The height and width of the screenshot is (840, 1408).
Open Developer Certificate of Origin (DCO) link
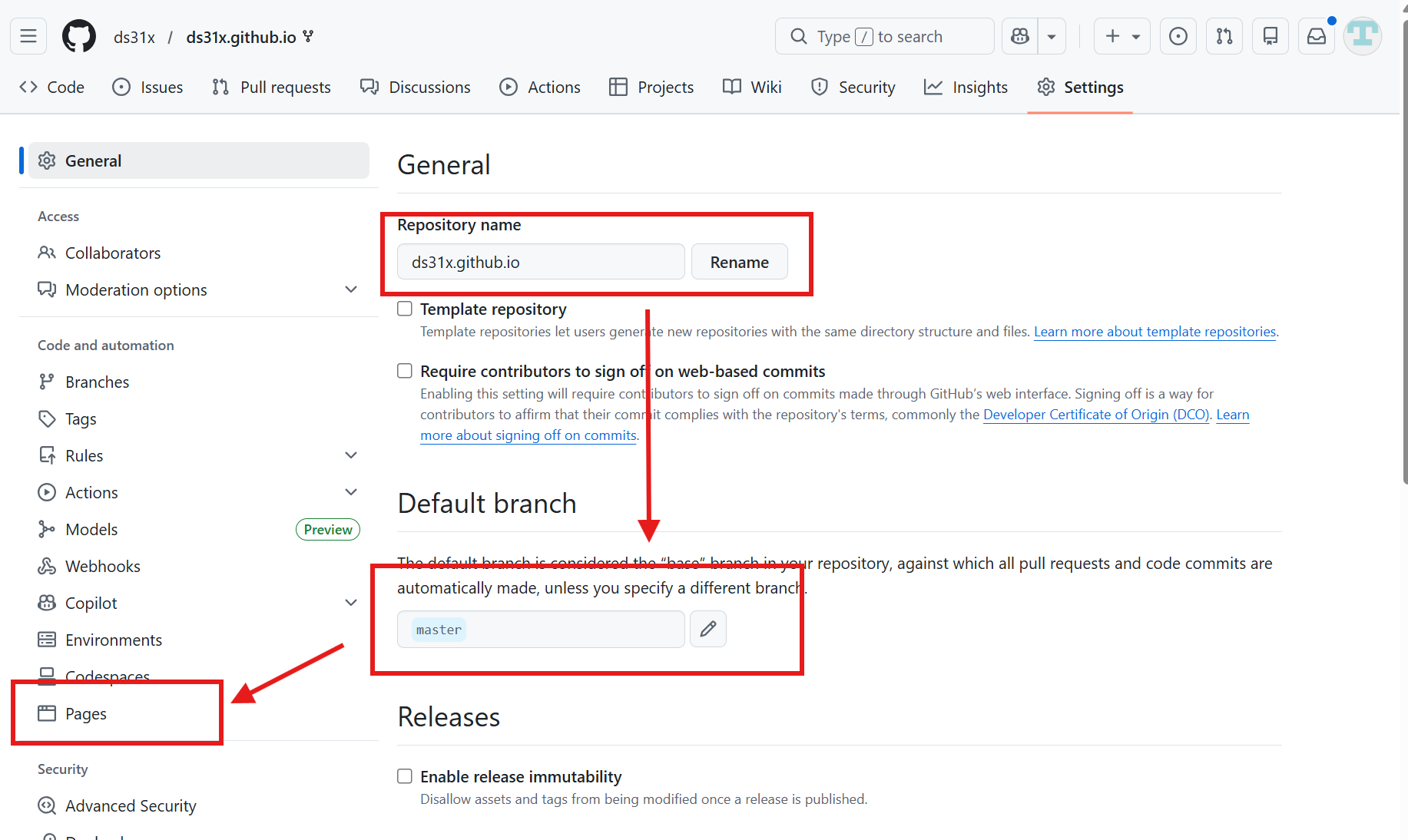click(x=1096, y=415)
